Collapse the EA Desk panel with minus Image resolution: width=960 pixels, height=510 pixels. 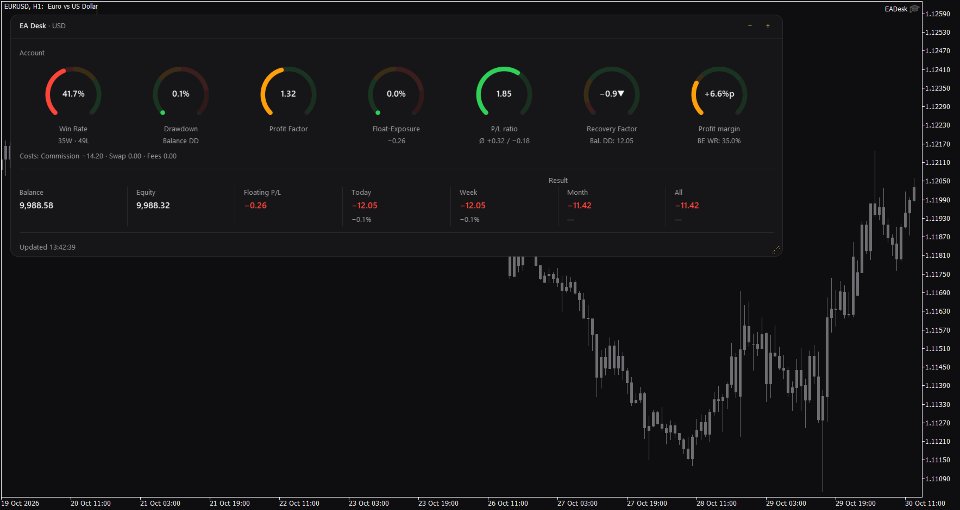click(750, 26)
